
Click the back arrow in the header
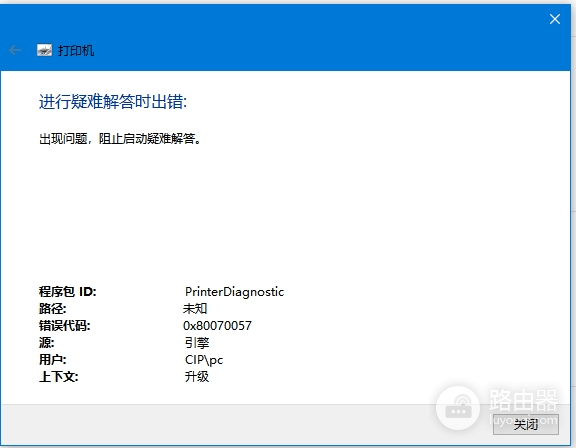coord(15,50)
